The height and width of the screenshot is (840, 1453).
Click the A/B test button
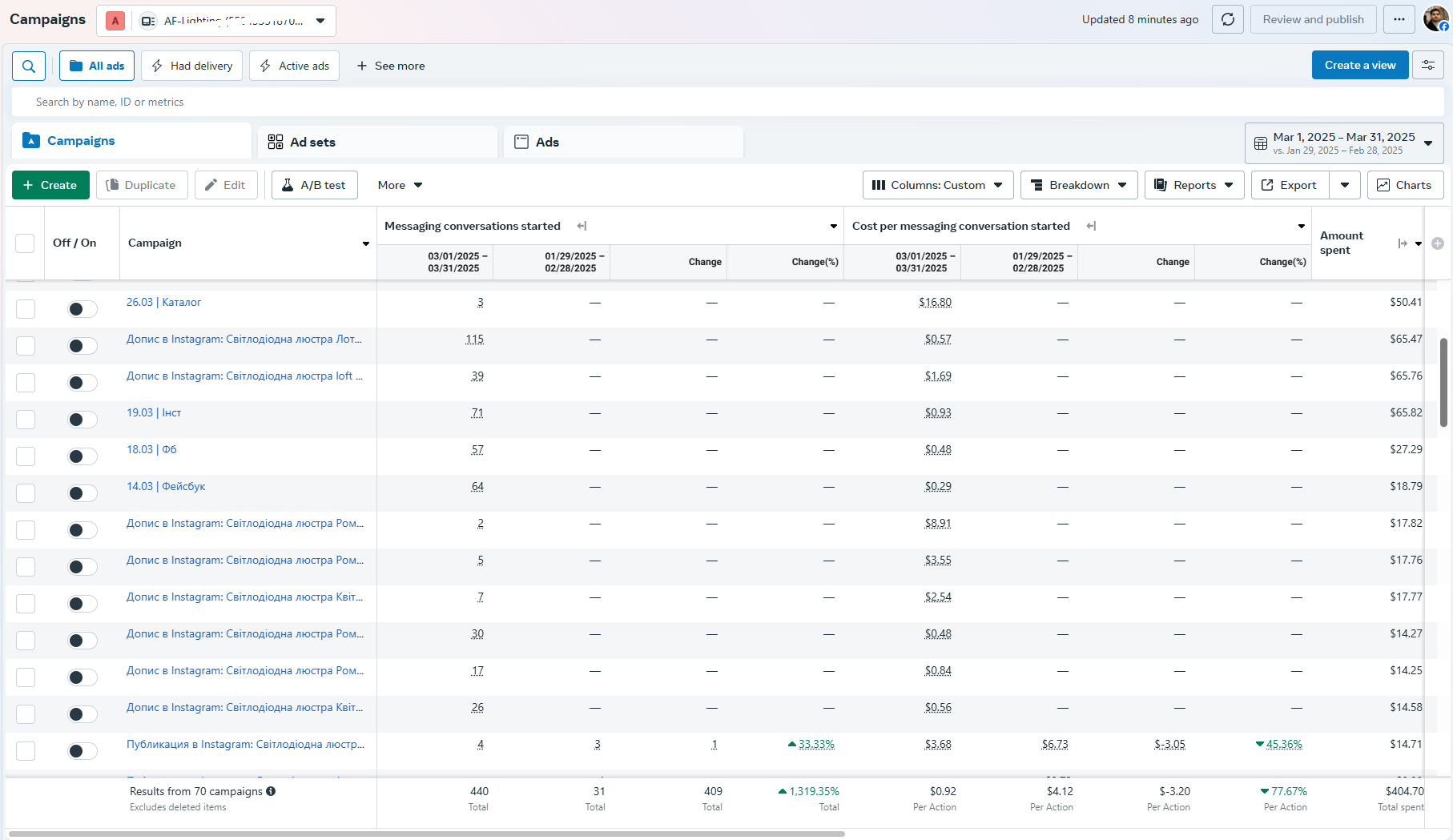pos(315,185)
